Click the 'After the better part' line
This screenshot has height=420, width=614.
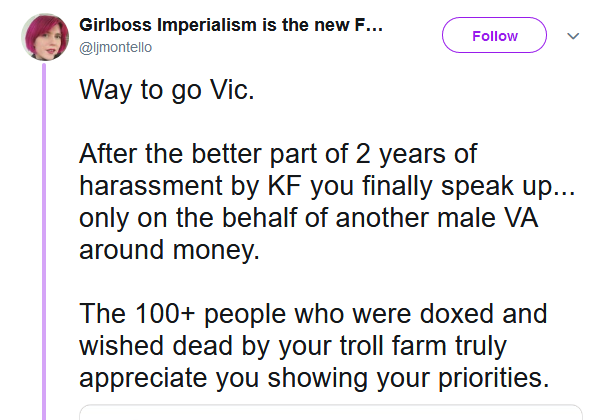tap(278, 154)
